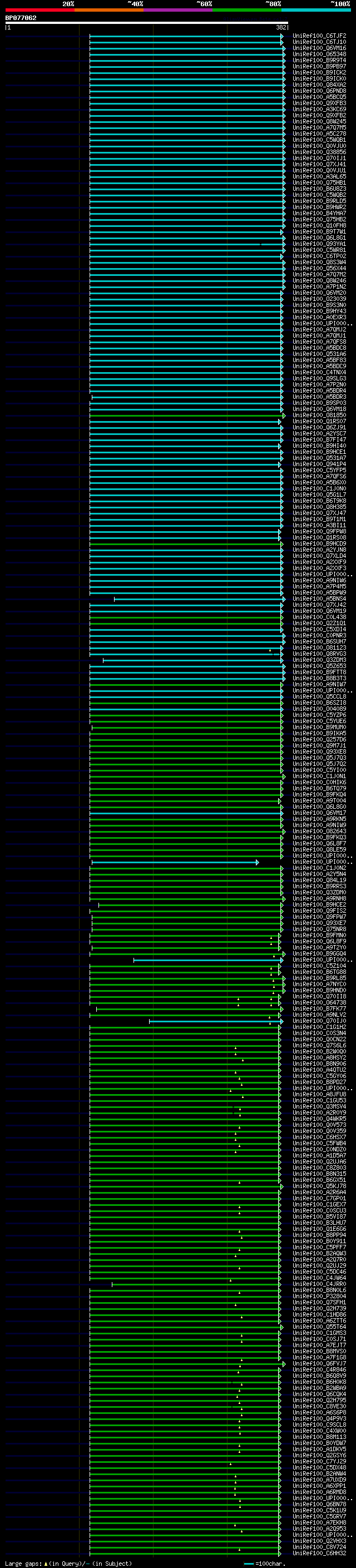356x1568 pixels.
Task: Click the orange ~40% color scale segment
Action: point(109,10)
